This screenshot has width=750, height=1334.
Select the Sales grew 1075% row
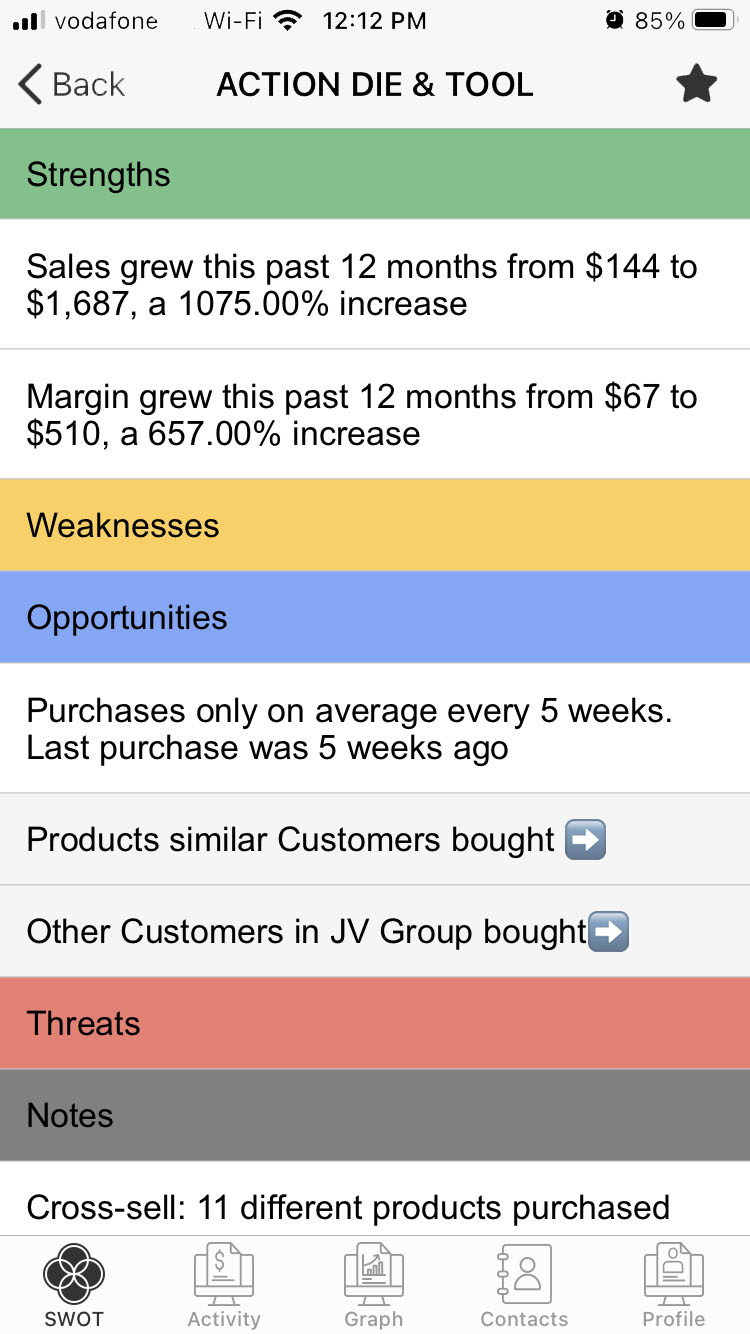[375, 285]
